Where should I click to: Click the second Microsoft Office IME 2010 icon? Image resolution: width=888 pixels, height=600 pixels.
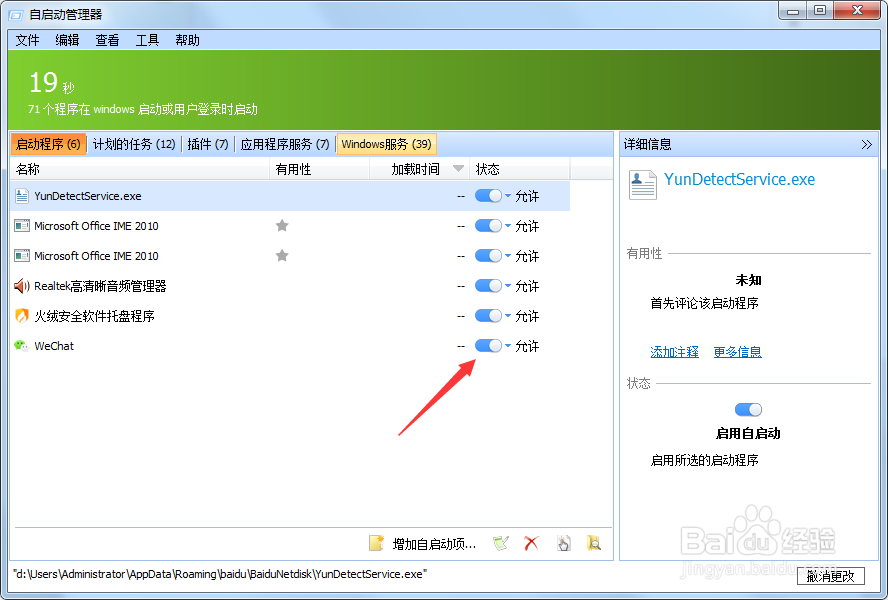click(22, 256)
